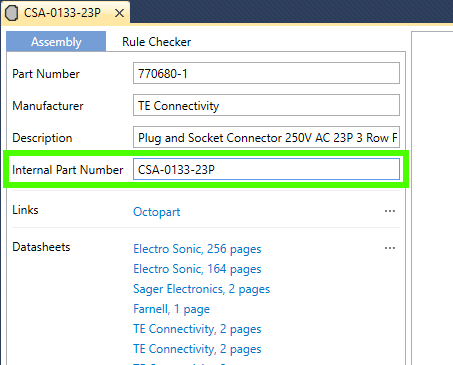Select the CSA-0133-23P document tab
Screen dimensions: 453x365
point(66,13)
